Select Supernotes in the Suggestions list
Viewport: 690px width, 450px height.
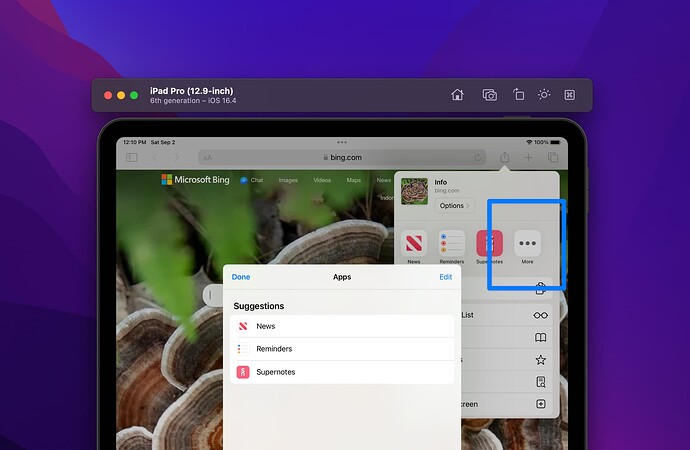pos(342,372)
